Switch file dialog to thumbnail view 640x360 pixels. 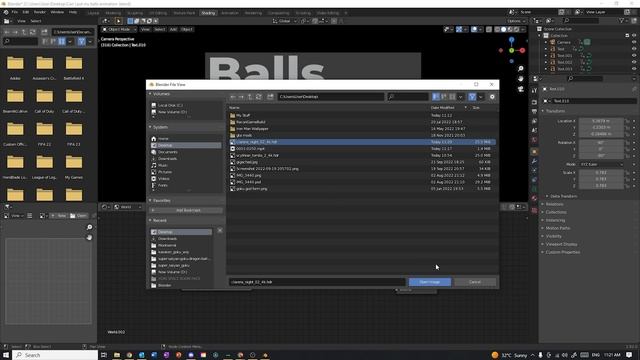(452, 97)
